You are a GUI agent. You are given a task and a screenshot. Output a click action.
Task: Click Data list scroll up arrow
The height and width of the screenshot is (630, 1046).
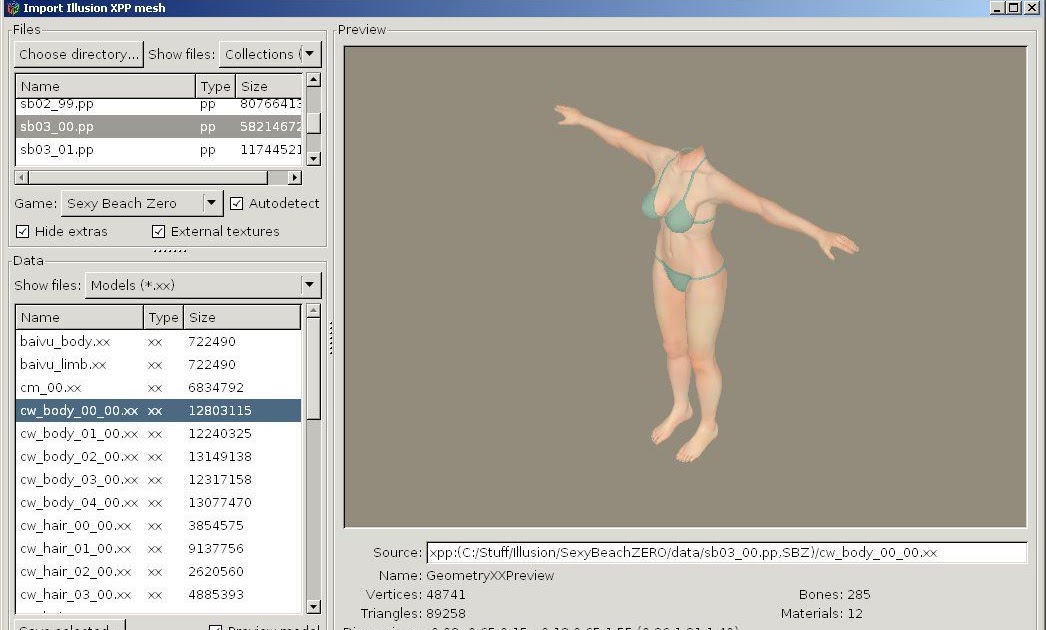314,310
